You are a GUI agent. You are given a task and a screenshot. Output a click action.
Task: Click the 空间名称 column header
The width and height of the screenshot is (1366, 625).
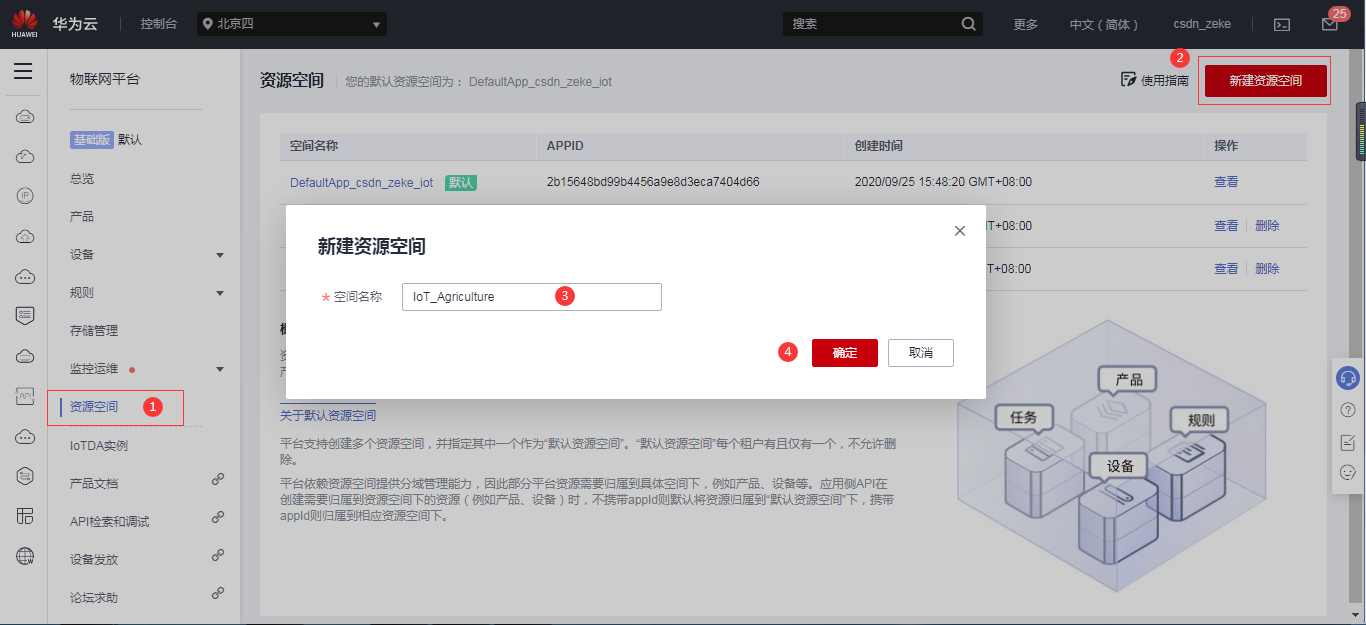click(314, 146)
